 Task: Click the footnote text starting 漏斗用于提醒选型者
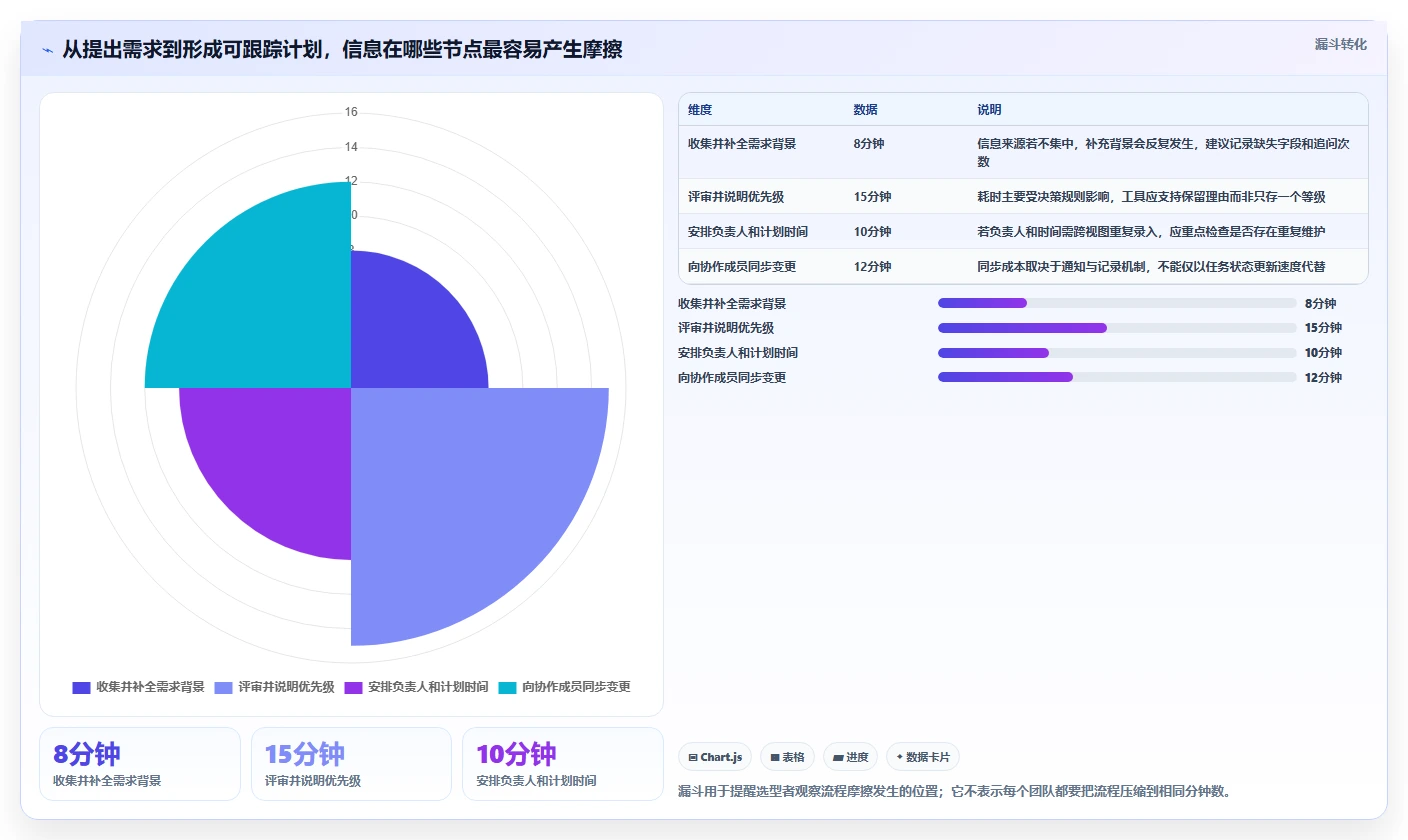pos(954,791)
